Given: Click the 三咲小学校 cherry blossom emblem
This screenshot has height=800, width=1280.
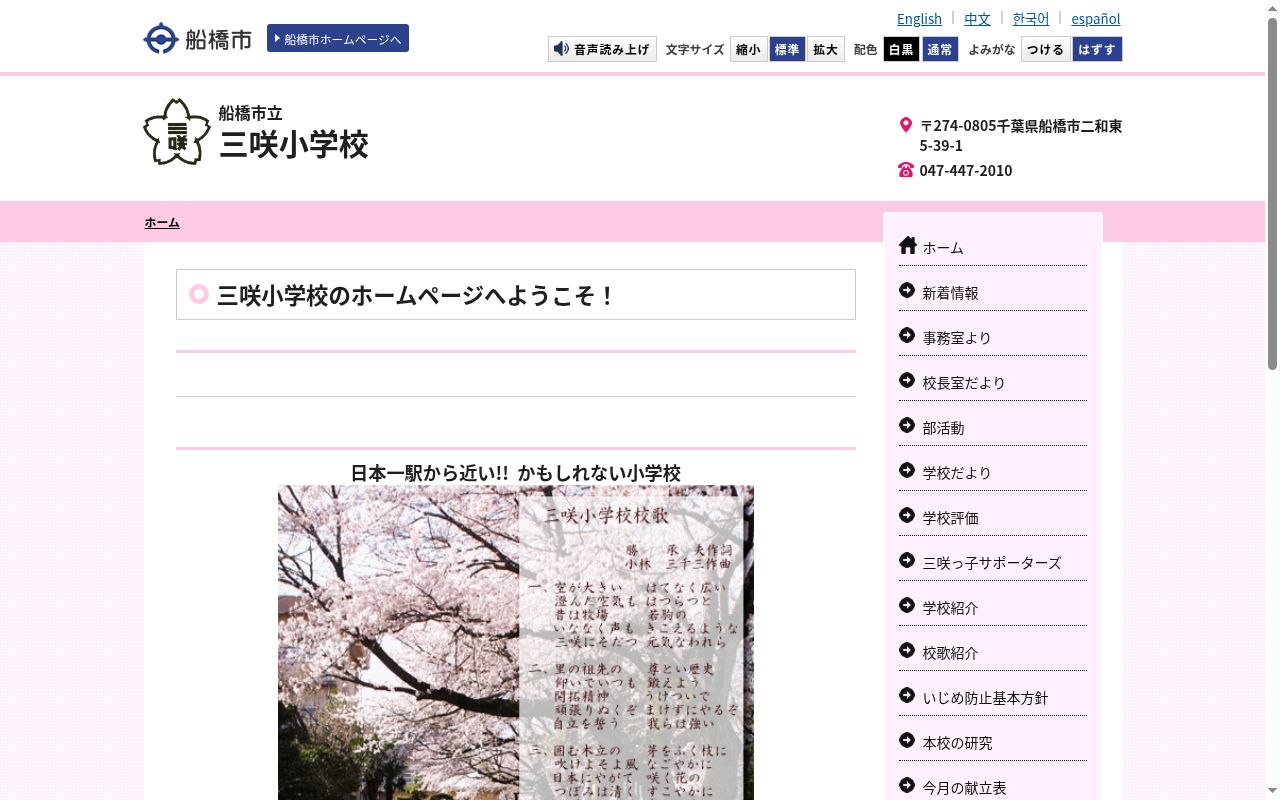Looking at the screenshot, I should tap(177, 132).
